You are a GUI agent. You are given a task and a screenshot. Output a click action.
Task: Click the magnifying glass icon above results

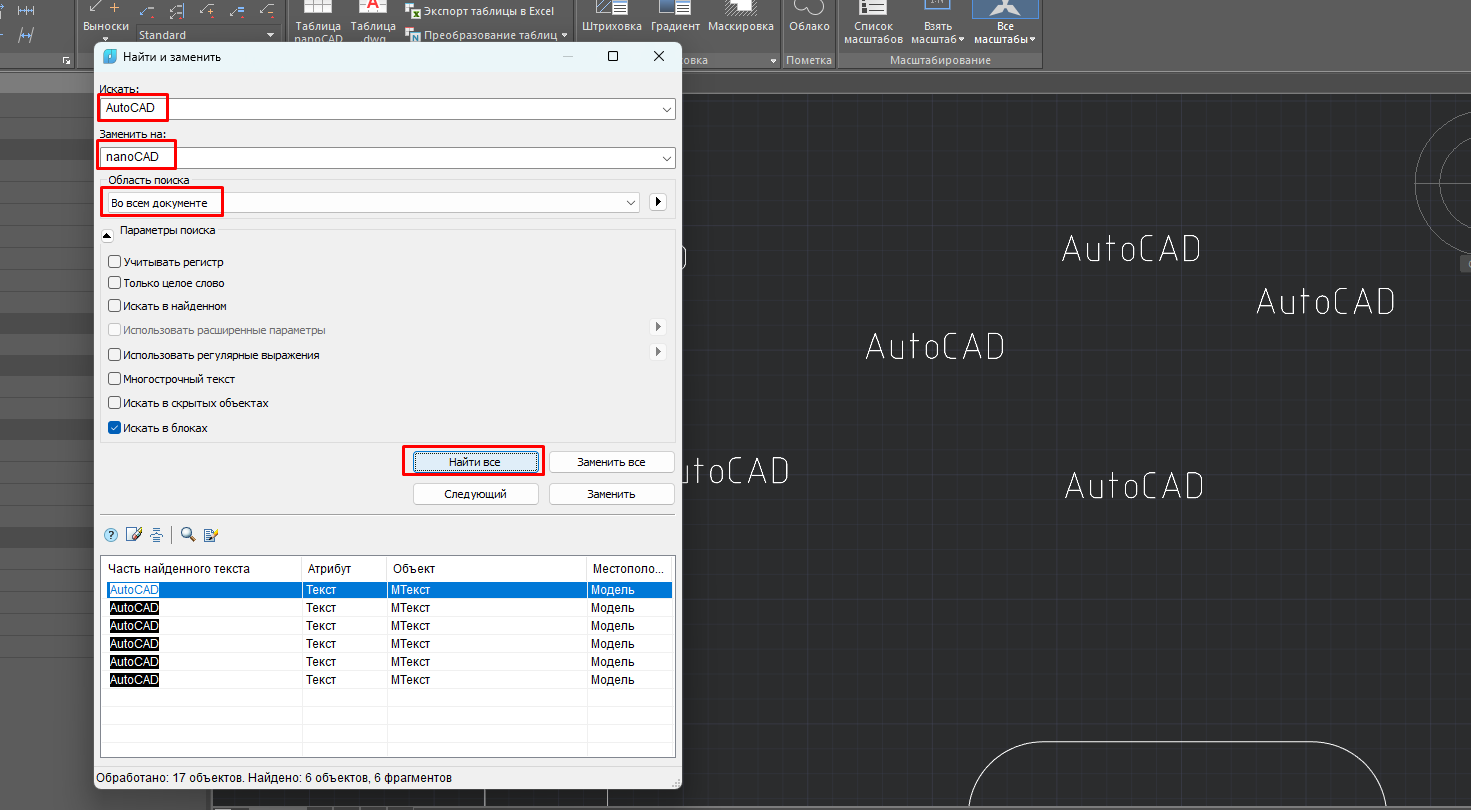click(187, 535)
